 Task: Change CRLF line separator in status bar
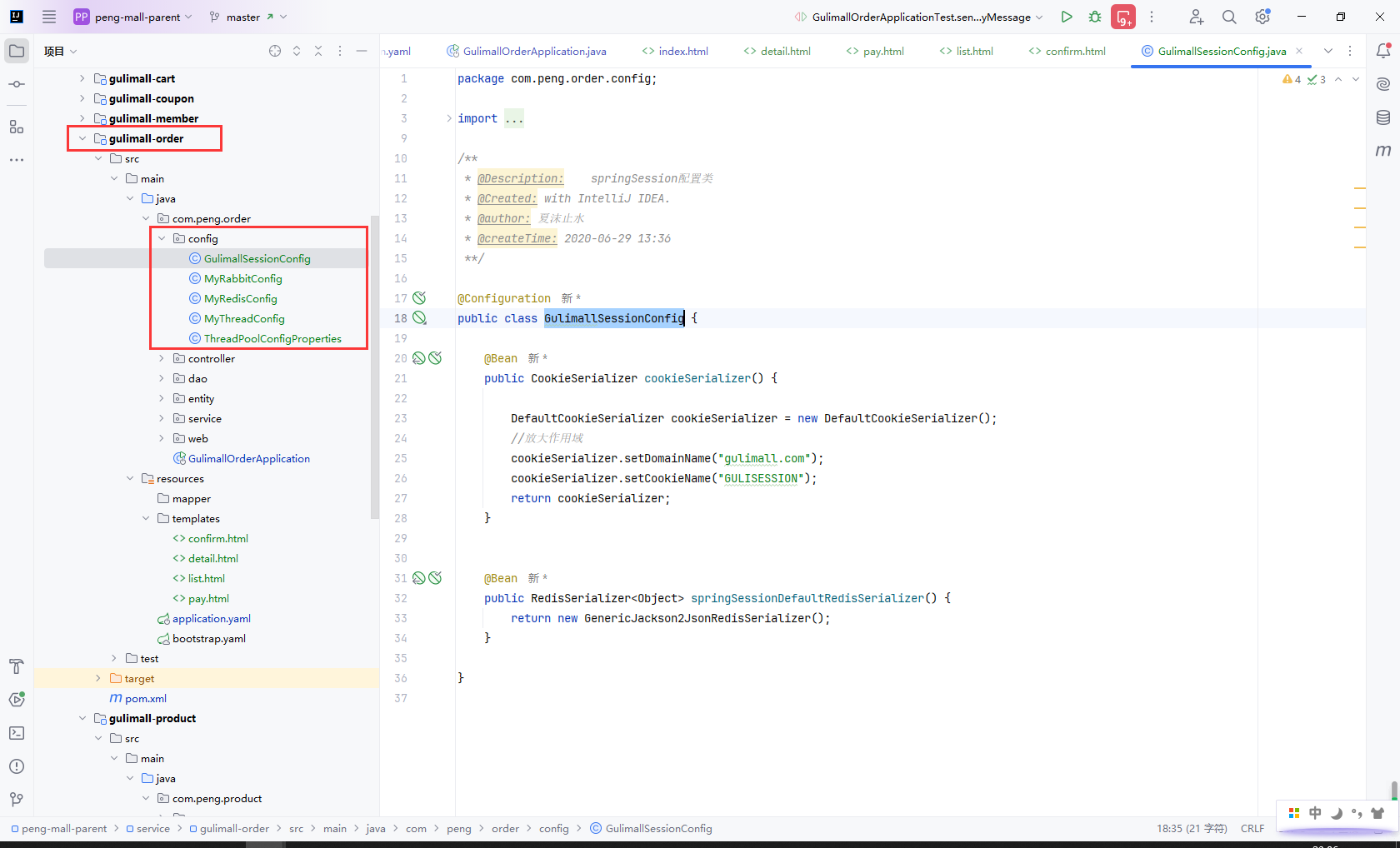[1252, 828]
